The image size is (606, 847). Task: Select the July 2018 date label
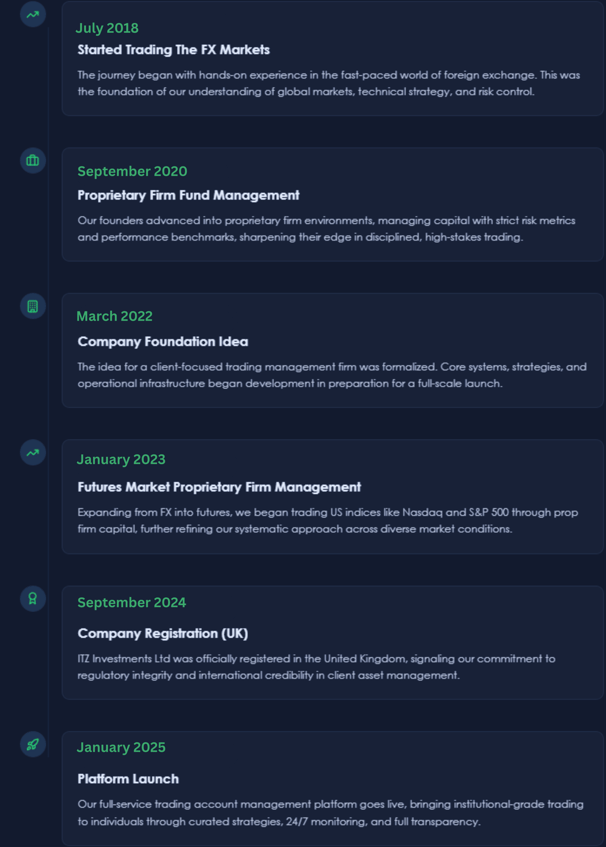[107, 28]
